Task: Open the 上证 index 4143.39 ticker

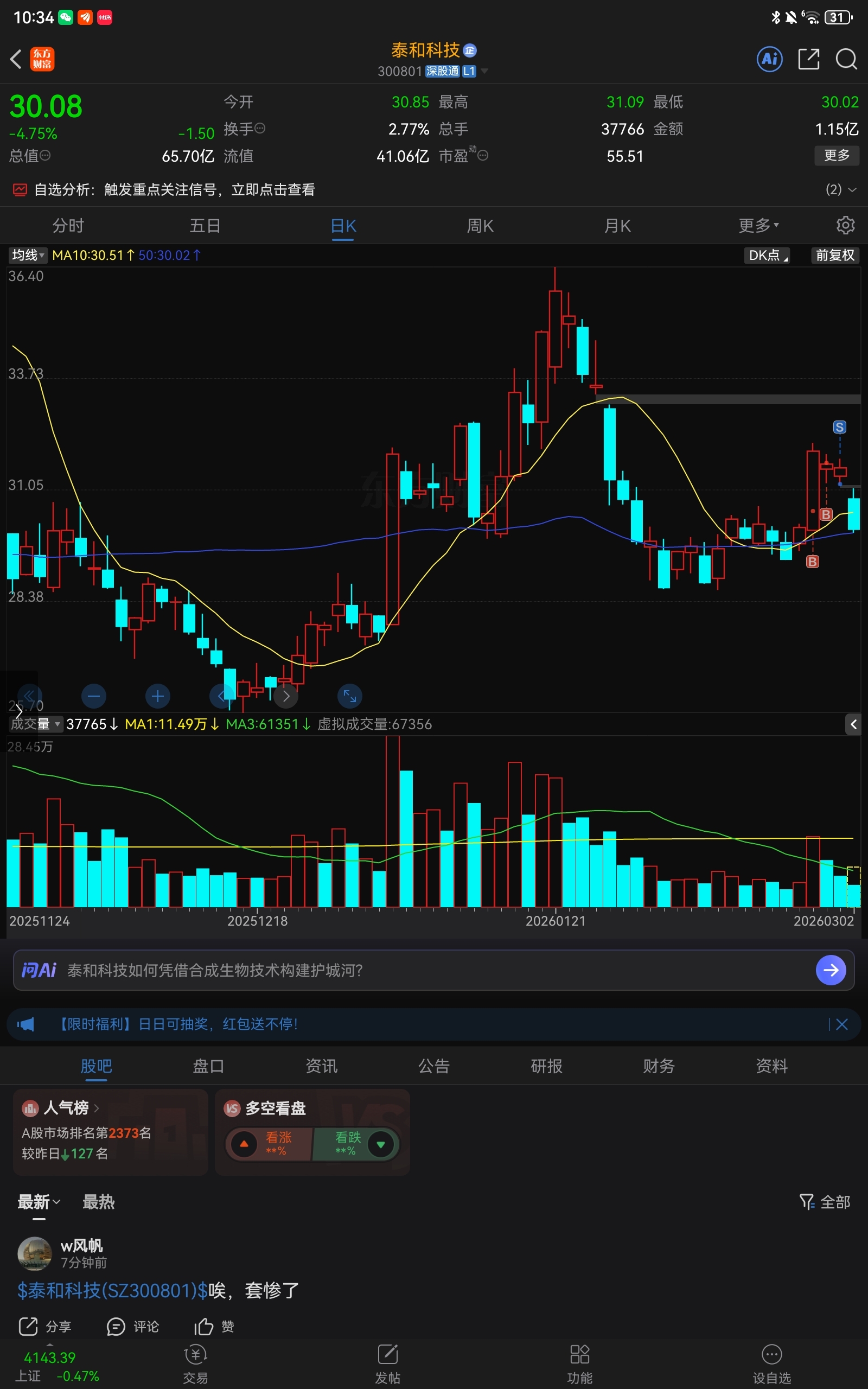Action: click(x=56, y=1366)
